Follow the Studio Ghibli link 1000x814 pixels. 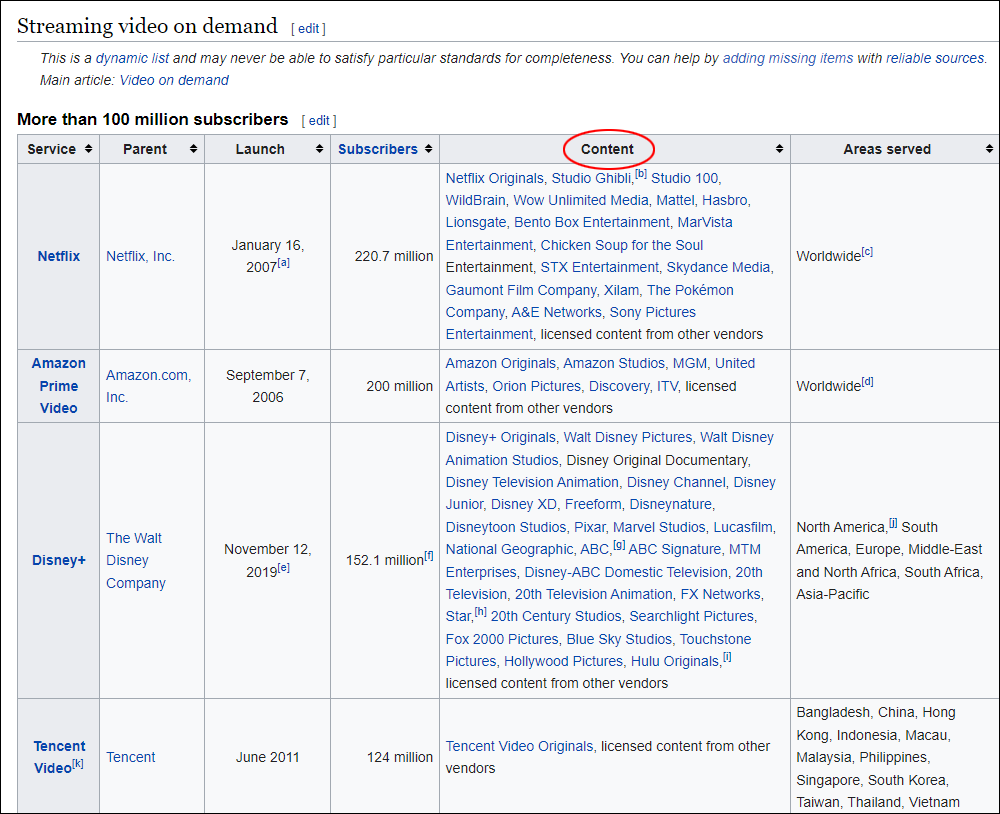coord(591,178)
